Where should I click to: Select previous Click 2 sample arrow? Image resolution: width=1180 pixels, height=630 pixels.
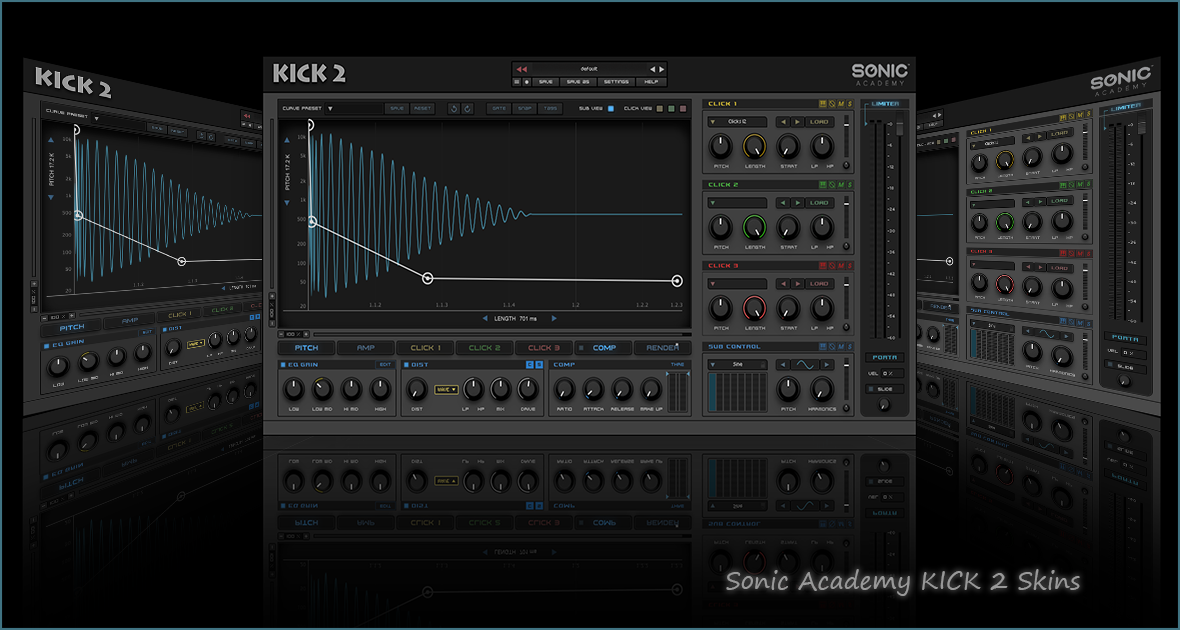[x=783, y=202]
